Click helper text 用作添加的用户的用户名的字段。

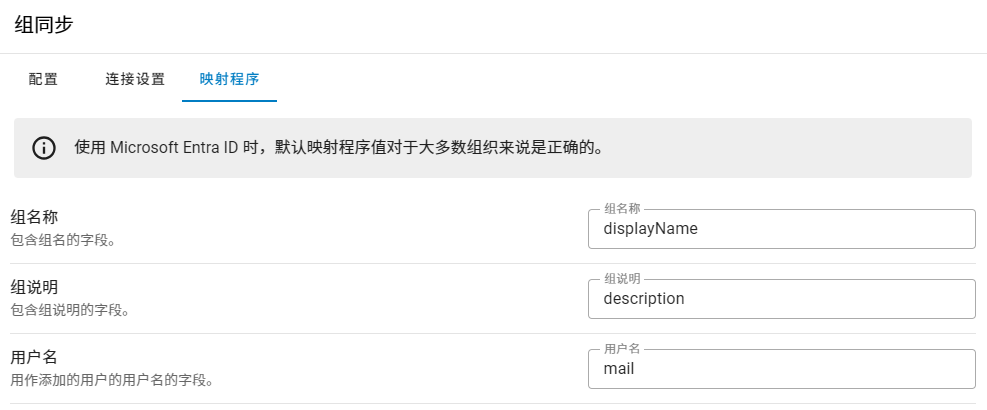[111, 380]
